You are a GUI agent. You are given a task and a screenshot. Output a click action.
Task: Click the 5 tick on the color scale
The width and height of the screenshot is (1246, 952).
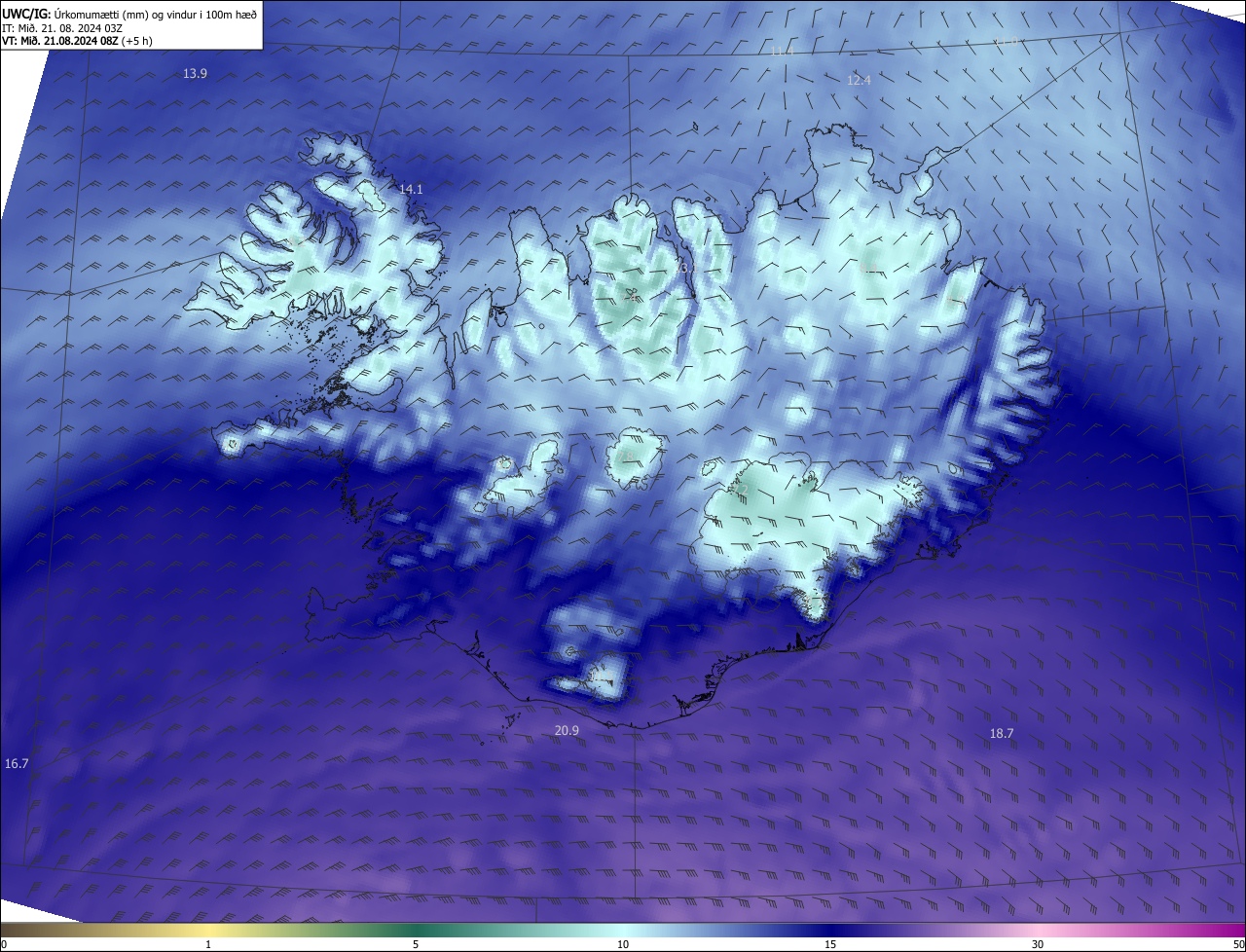tap(416, 944)
